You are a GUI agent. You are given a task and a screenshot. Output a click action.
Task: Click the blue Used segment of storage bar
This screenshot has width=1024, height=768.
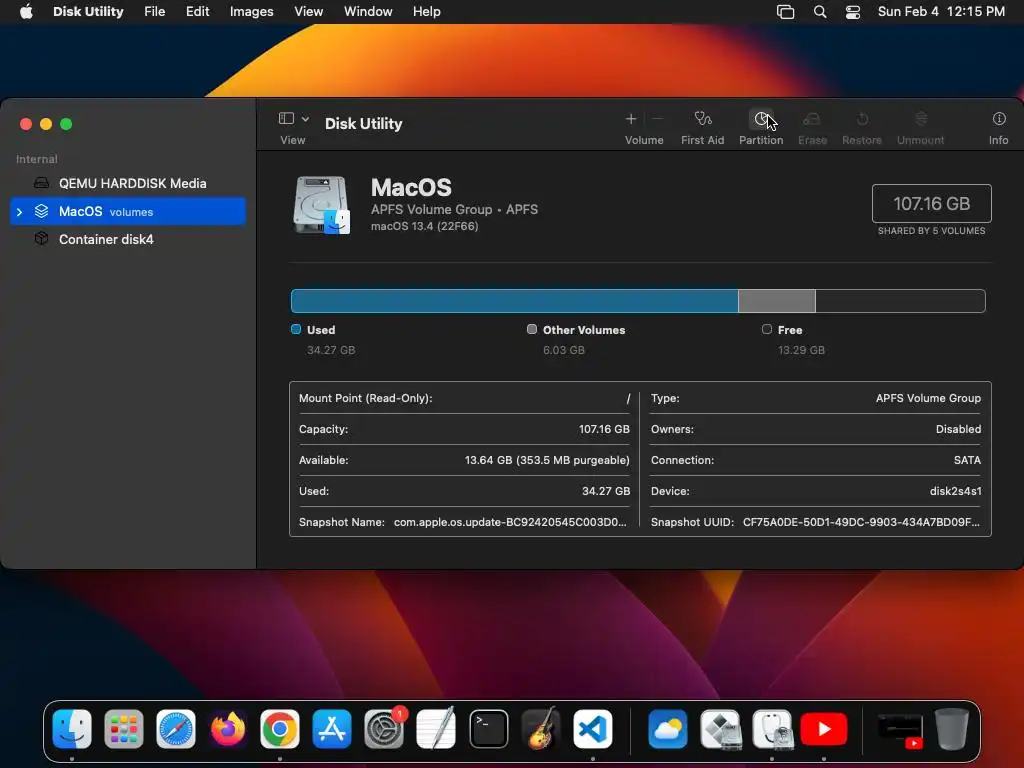[x=515, y=301]
